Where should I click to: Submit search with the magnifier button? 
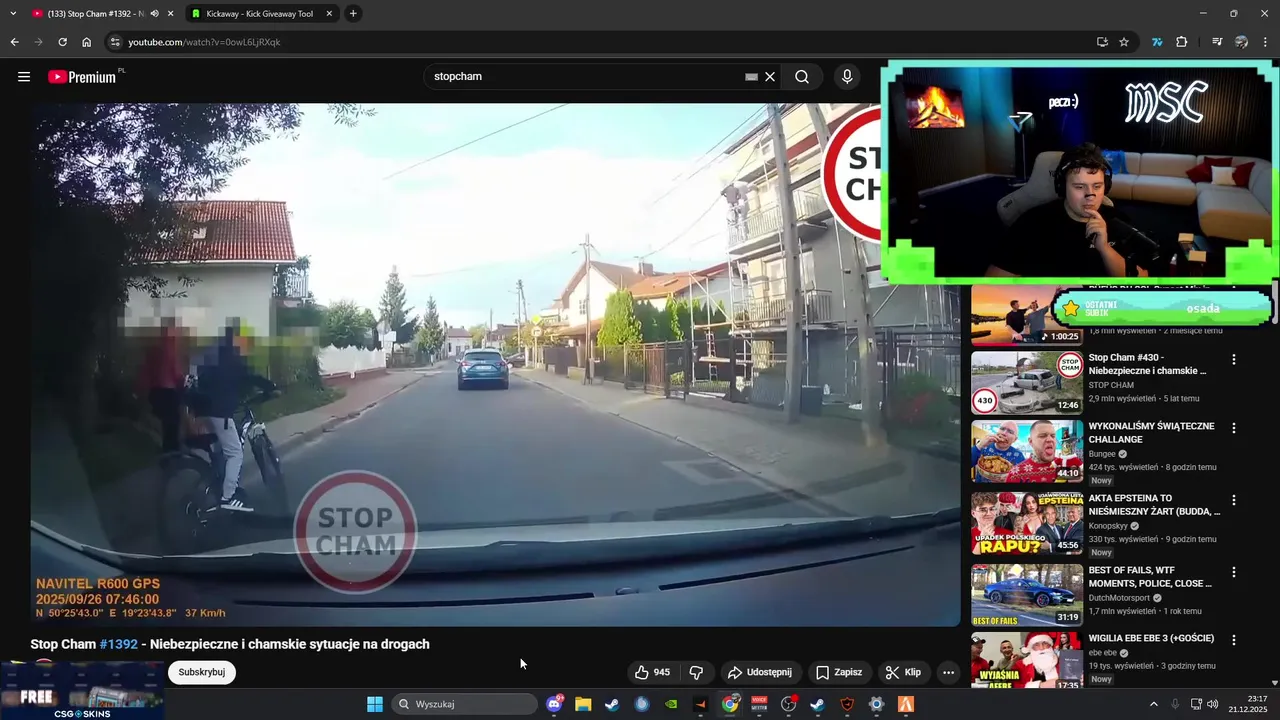[x=802, y=77]
